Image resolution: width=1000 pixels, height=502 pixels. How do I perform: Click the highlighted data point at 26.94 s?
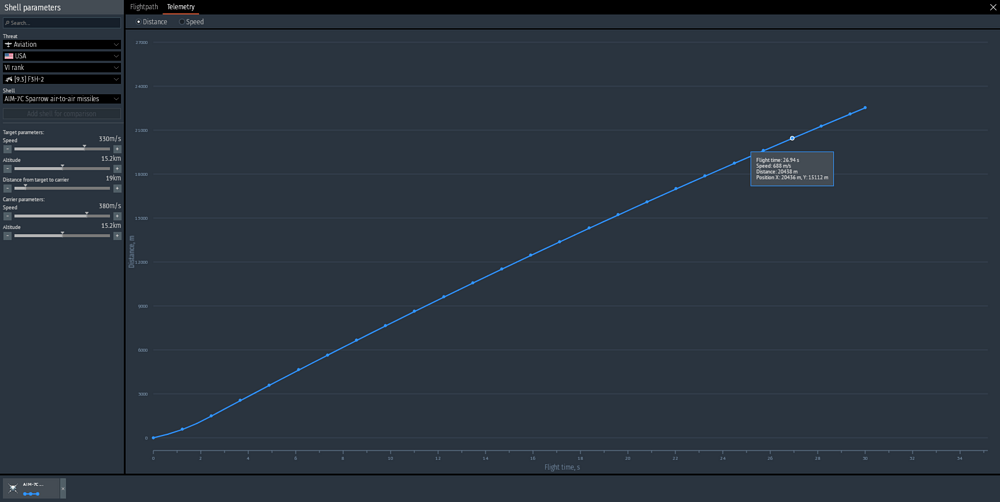coord(792,138)
